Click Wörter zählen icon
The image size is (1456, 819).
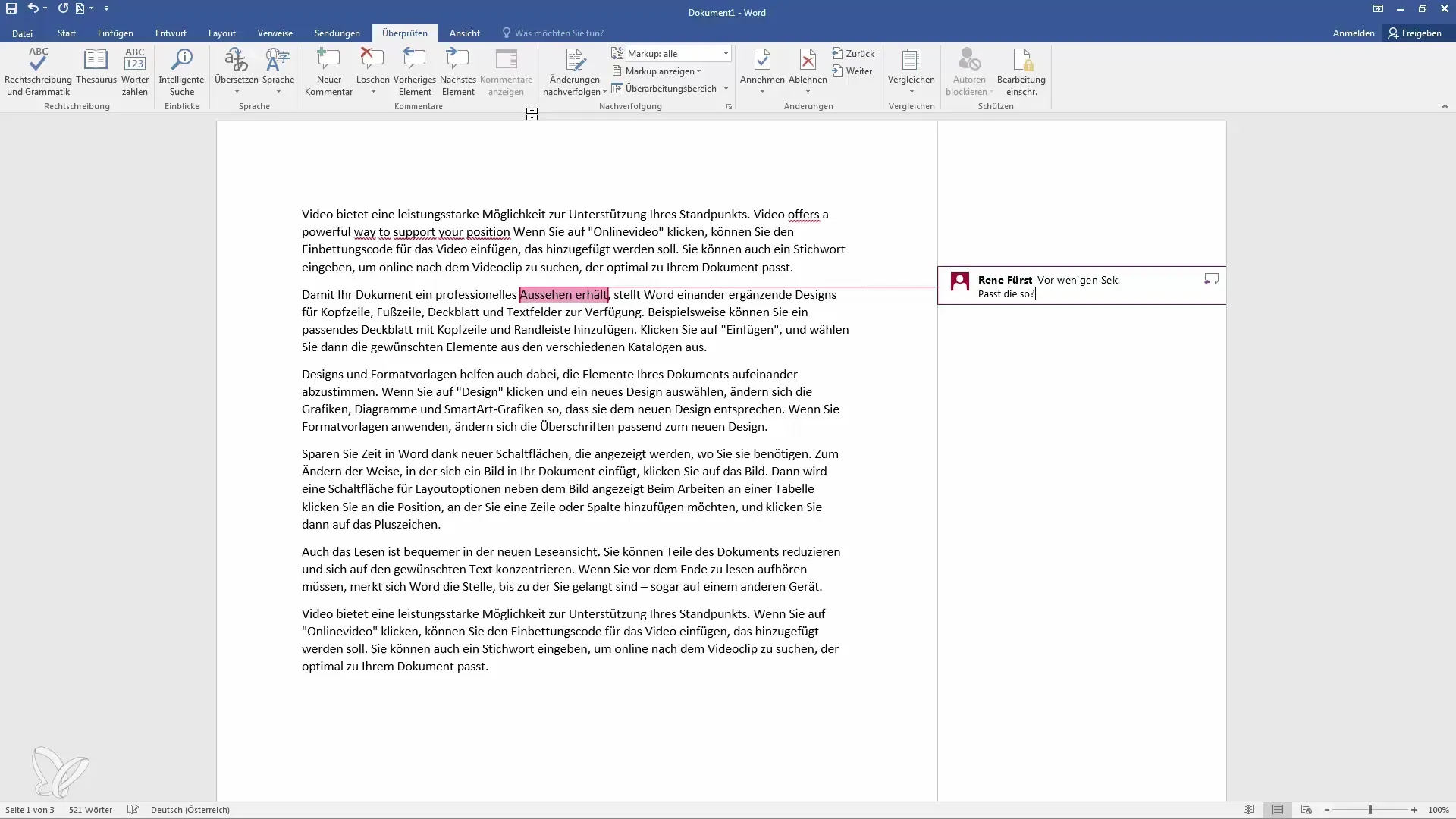[x=135, y=71]
